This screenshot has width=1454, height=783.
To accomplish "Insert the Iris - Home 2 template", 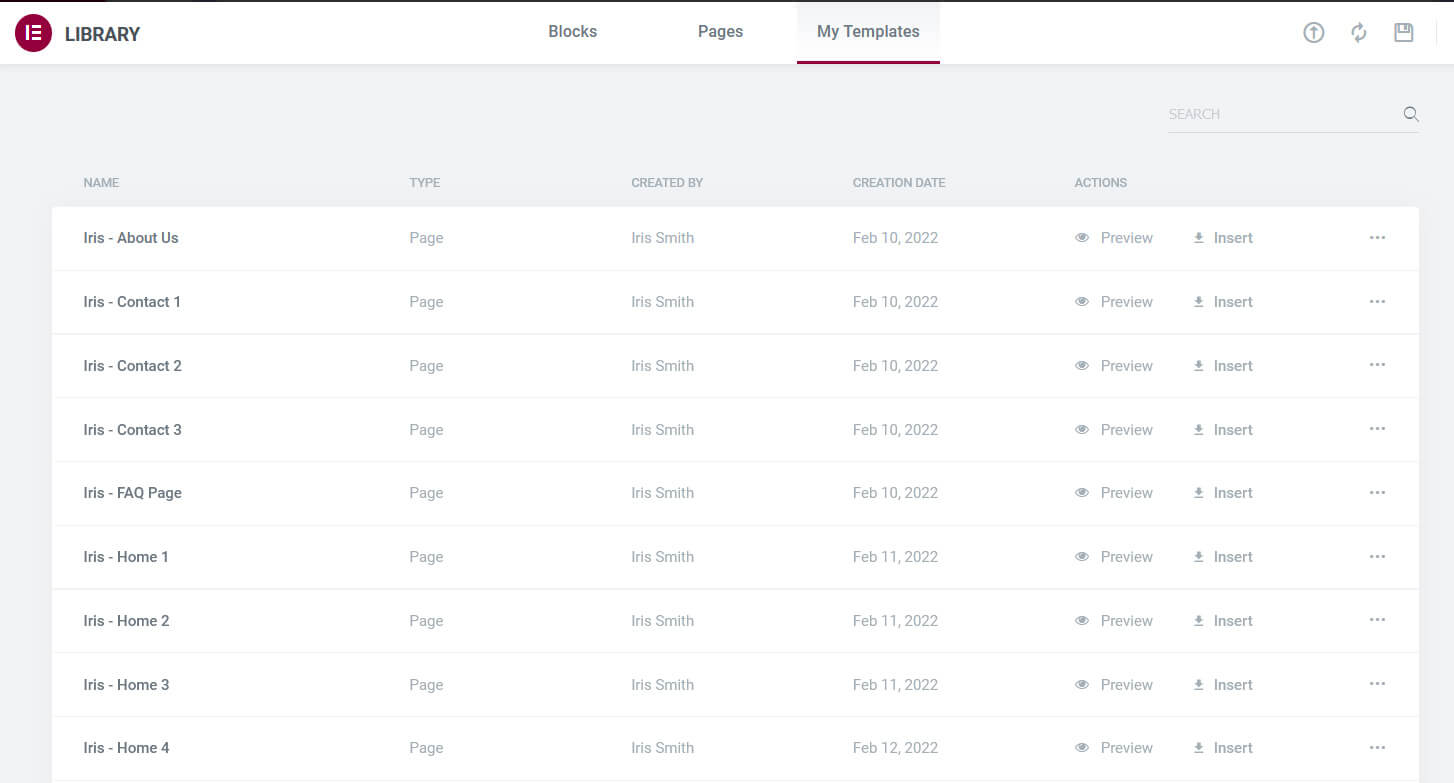I will (1223, 621).
